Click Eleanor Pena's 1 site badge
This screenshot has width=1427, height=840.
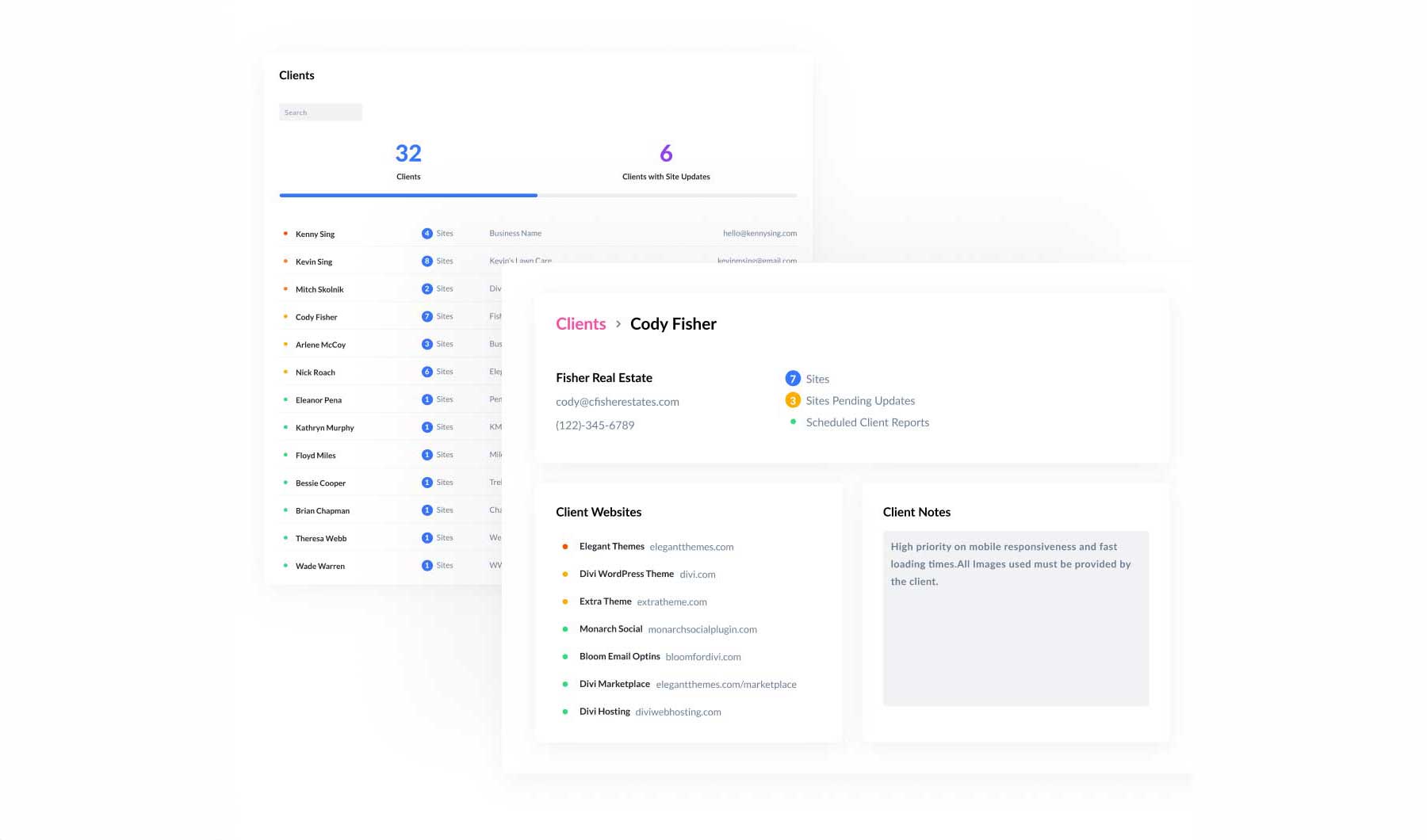427,400
